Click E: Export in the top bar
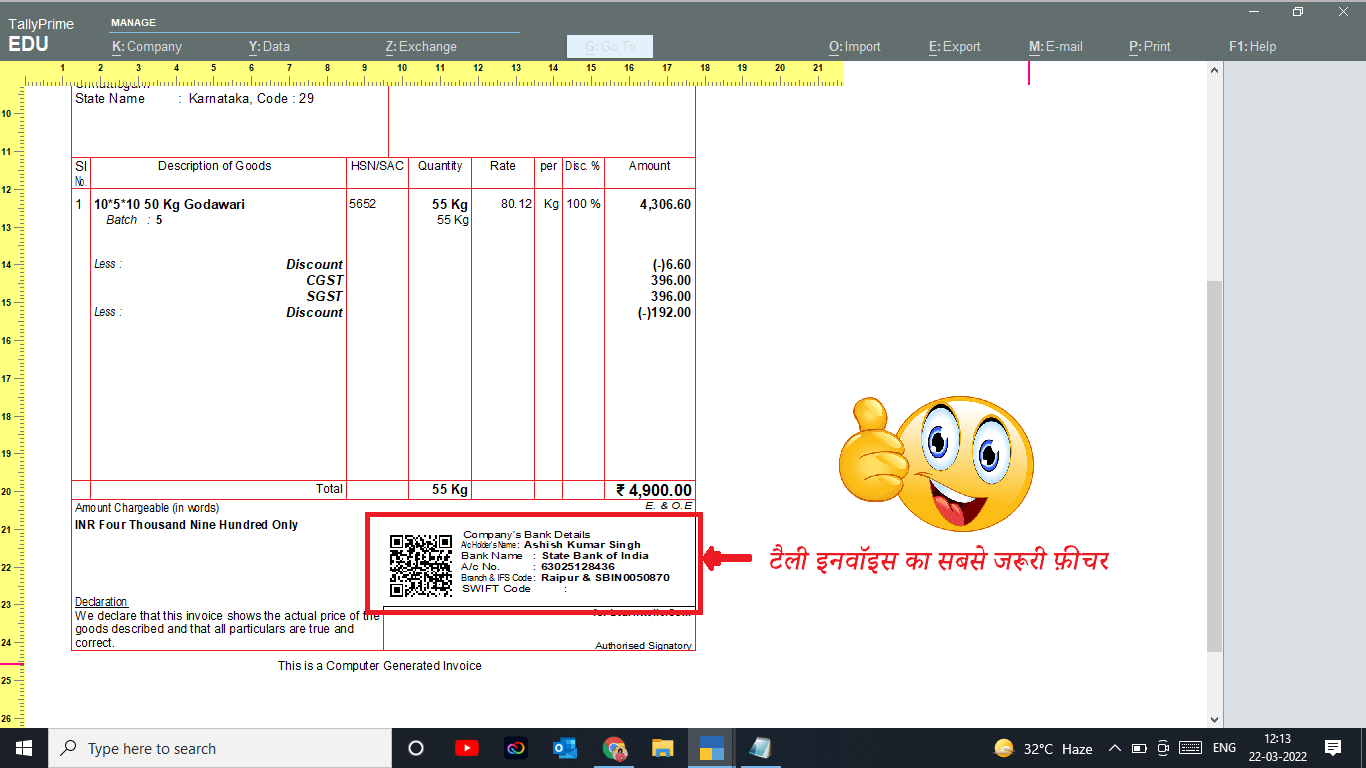The height and width of the screenshot is (768, 1366). coord(954,46)
